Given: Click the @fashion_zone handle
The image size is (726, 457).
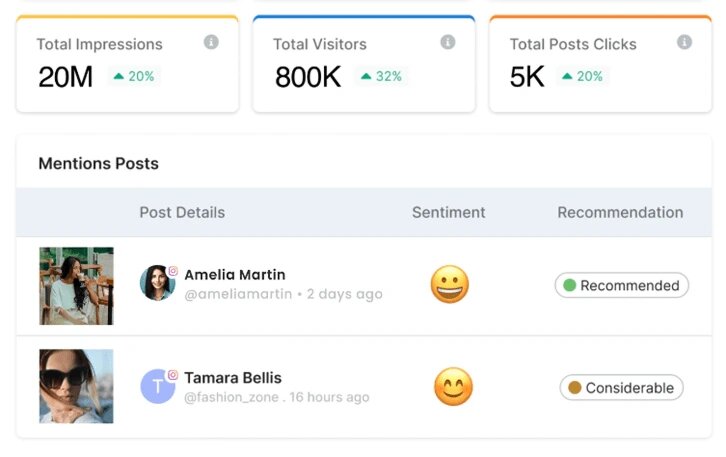Looking at the screenshot, I should [x=231, y=397].
